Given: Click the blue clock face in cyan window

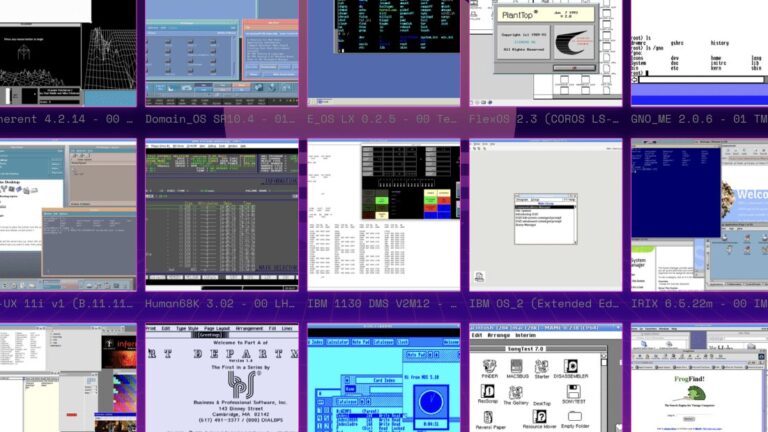Looking at the screenshot, I should [x=431, y=402].
